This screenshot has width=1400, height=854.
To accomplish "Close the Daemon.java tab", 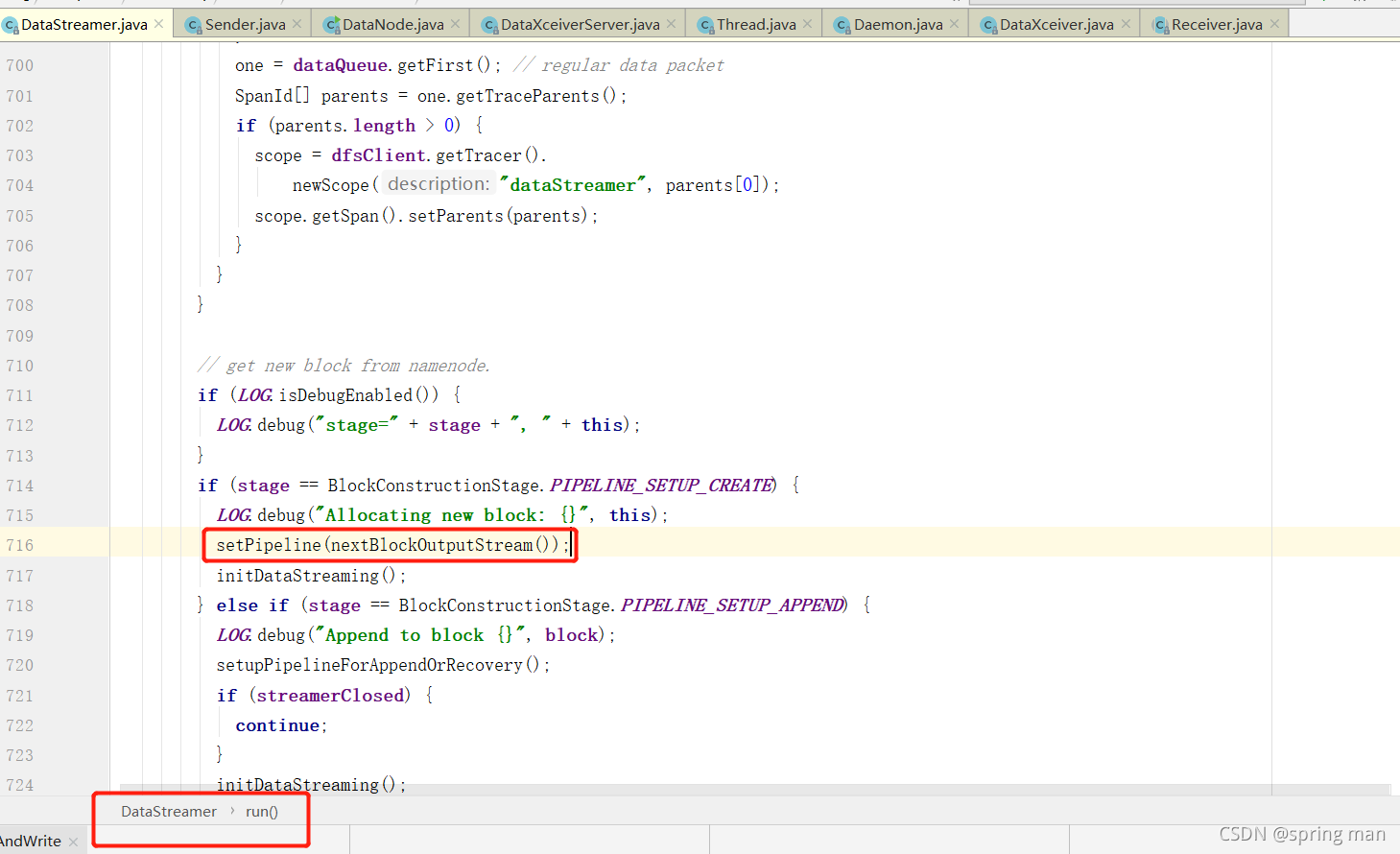I will (954, 24).
